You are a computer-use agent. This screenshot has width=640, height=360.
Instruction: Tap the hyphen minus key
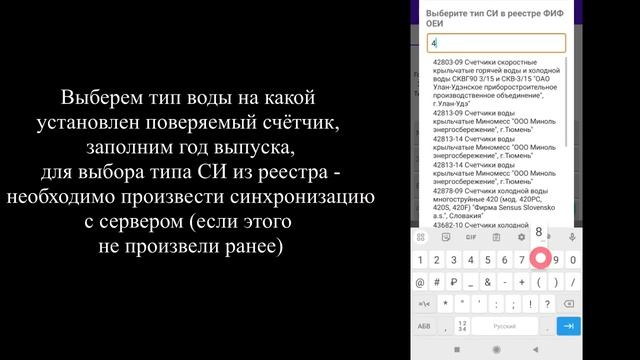coord(505,282)
